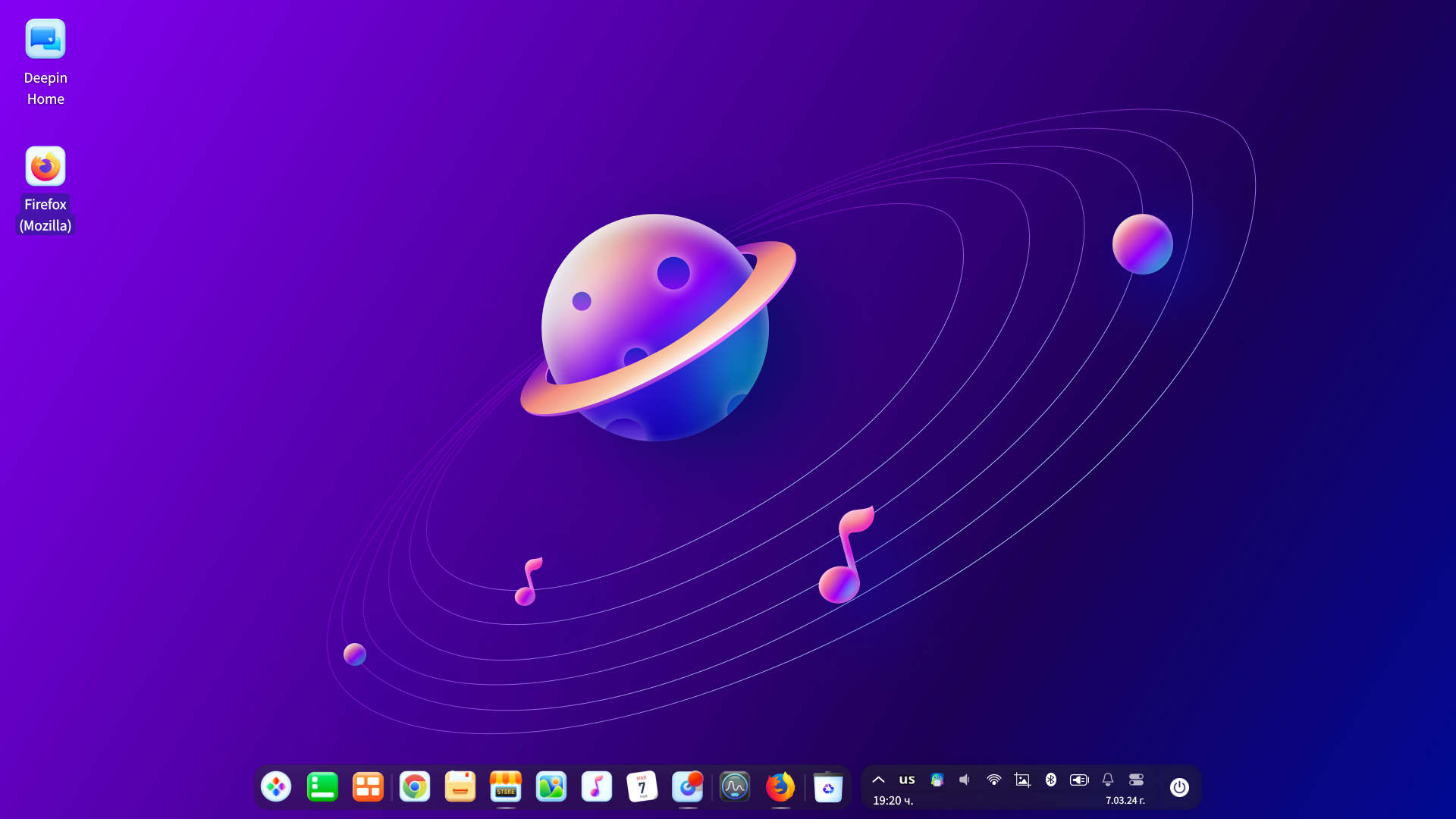
Task: Open Wi-Fi network settings in tray
Action: (993, 780)
